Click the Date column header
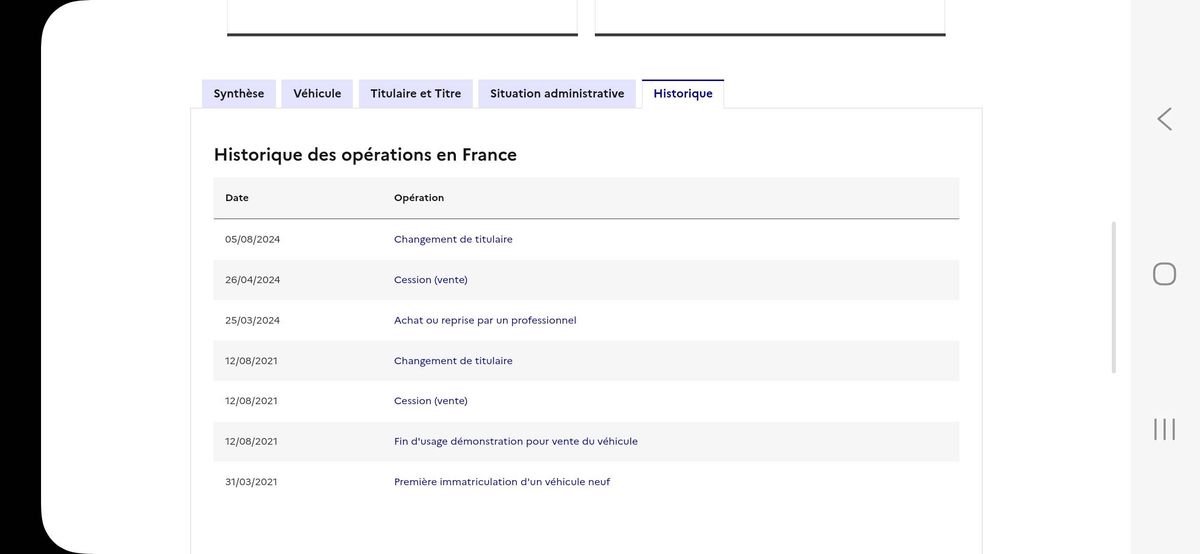The width and height of the screenshot is (1200, 554). click(x=237, y=198)
